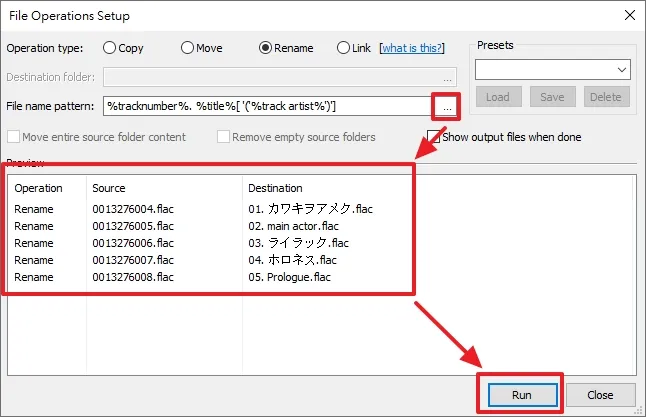Select source file 0013276007.flac
This screenshot has height=417, width=646.
tap(133, 260)
